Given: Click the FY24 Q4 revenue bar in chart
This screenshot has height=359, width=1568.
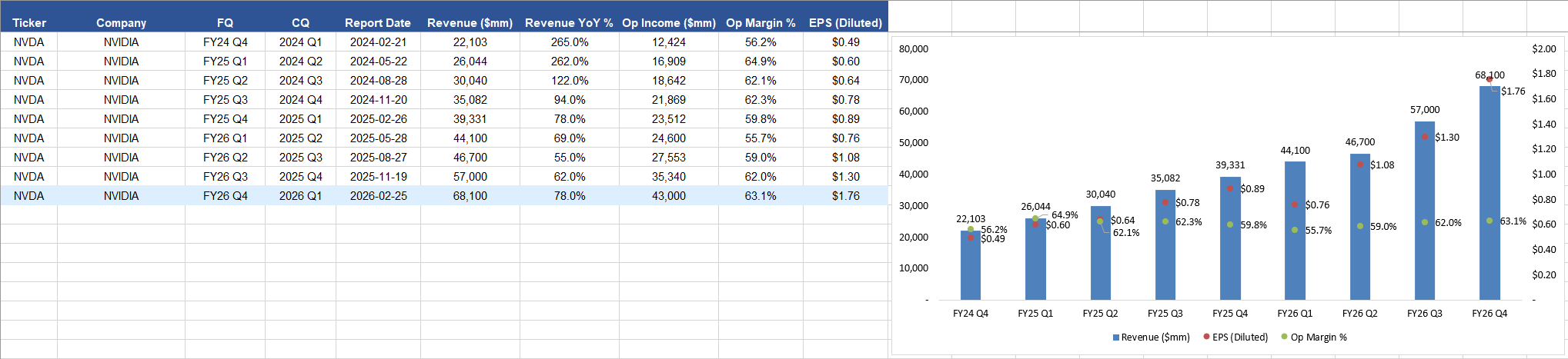Looking at the screenshot, I should (x=971, y=265).
